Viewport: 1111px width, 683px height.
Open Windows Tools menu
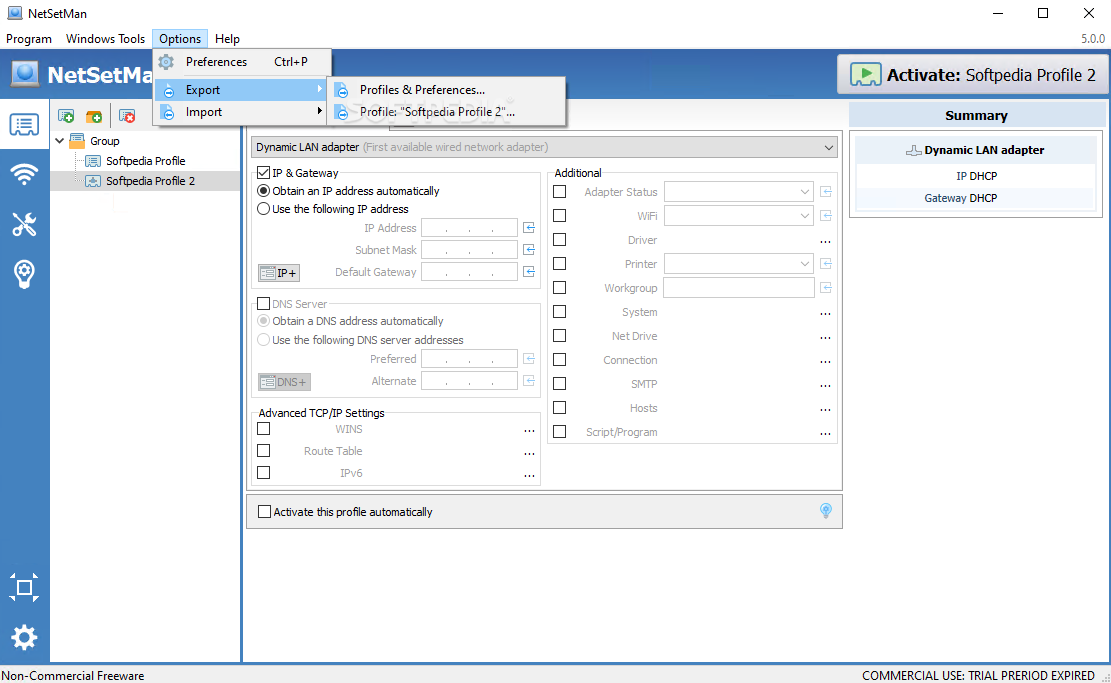[105, 39]
